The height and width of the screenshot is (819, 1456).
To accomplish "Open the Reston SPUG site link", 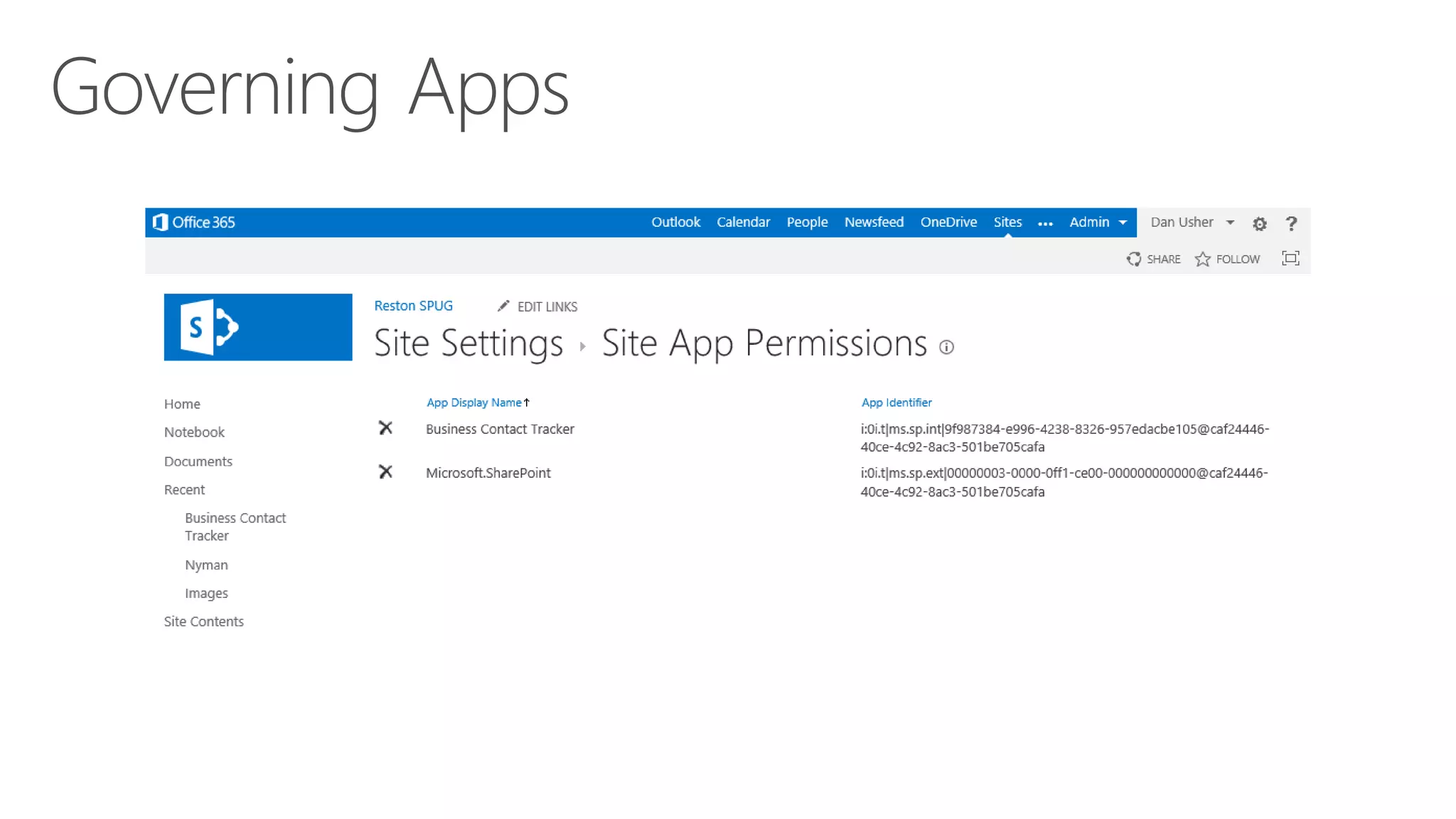I will point(413,306).
